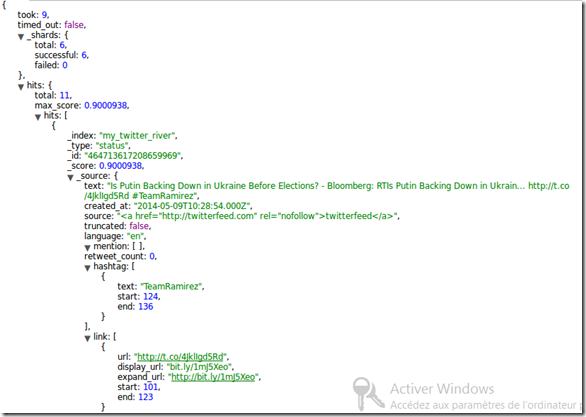This screenshot has height=417, width=586.
Task: Click the display_url value bit.ly/1mJ5Xeo
Action: tap(199, 367)
